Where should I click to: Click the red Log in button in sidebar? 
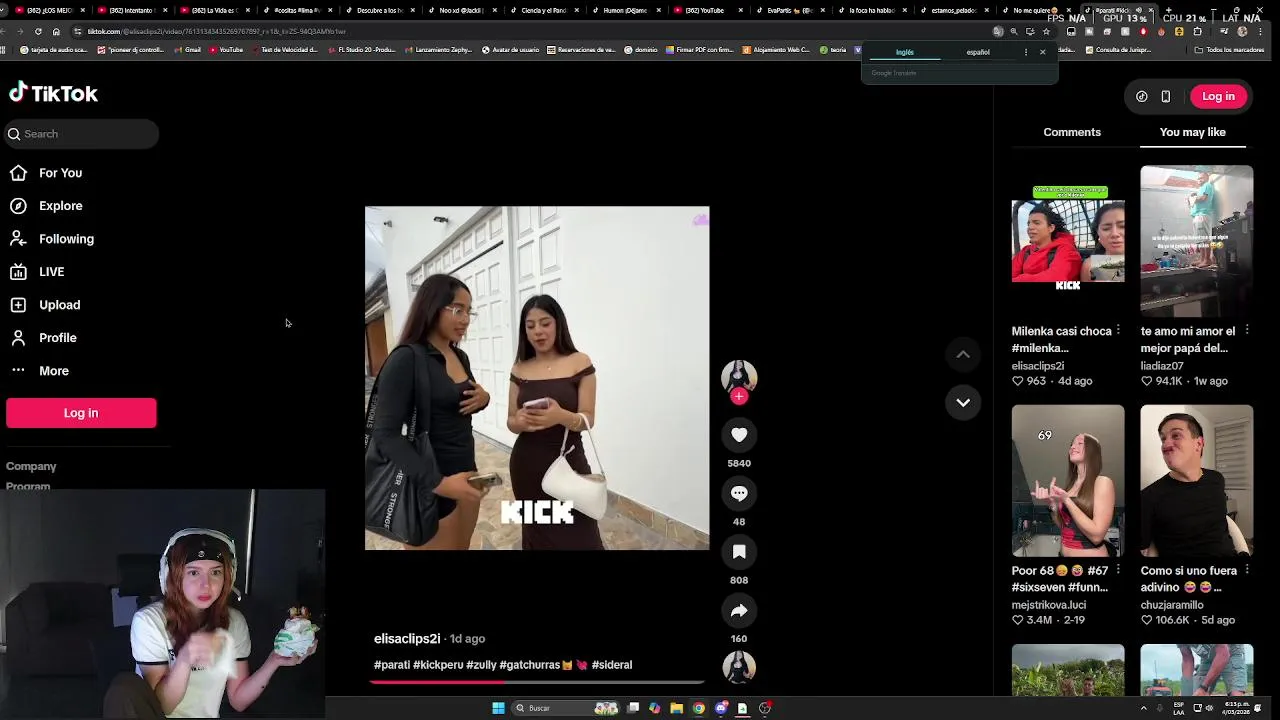pos(81,413)
